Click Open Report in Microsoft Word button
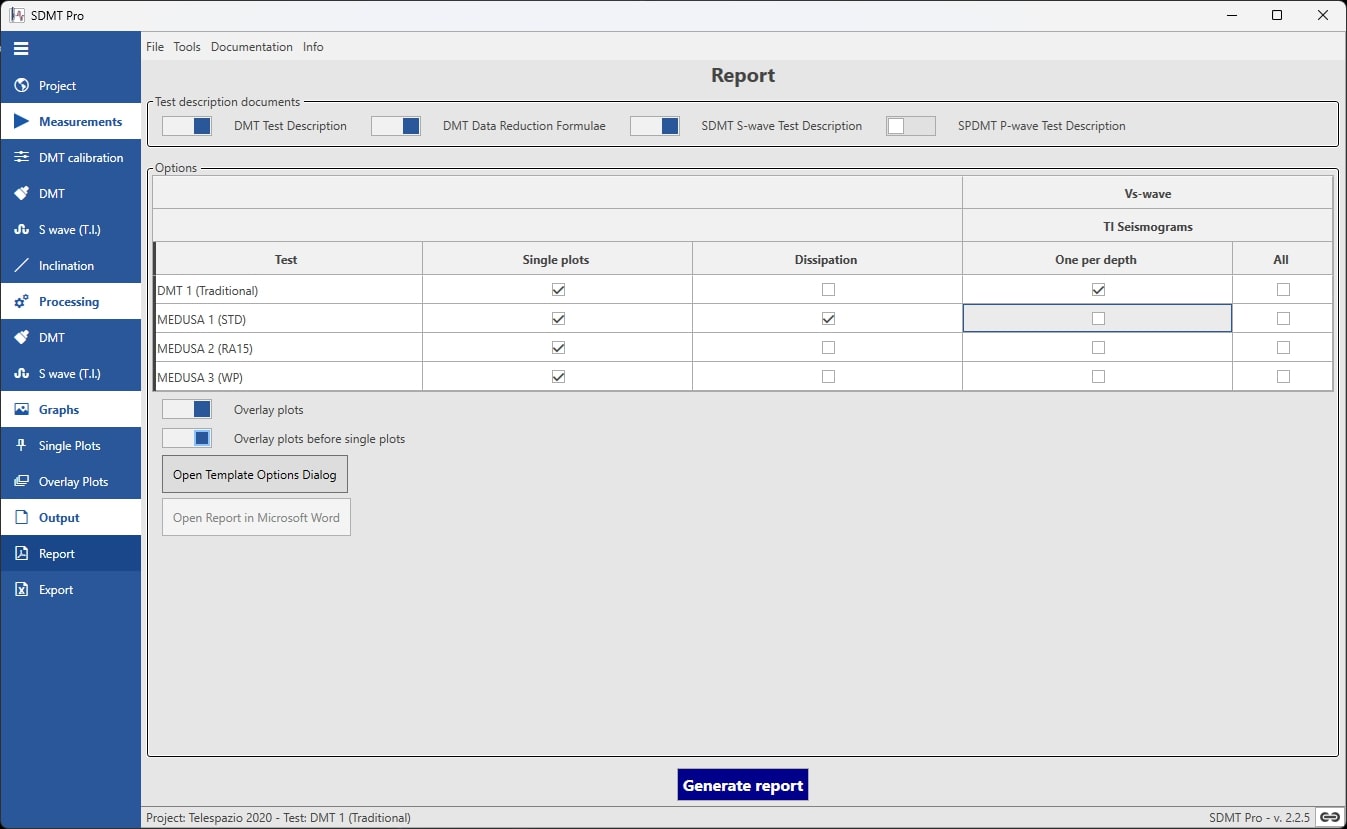1347x829 pixels. click(256, 518)
